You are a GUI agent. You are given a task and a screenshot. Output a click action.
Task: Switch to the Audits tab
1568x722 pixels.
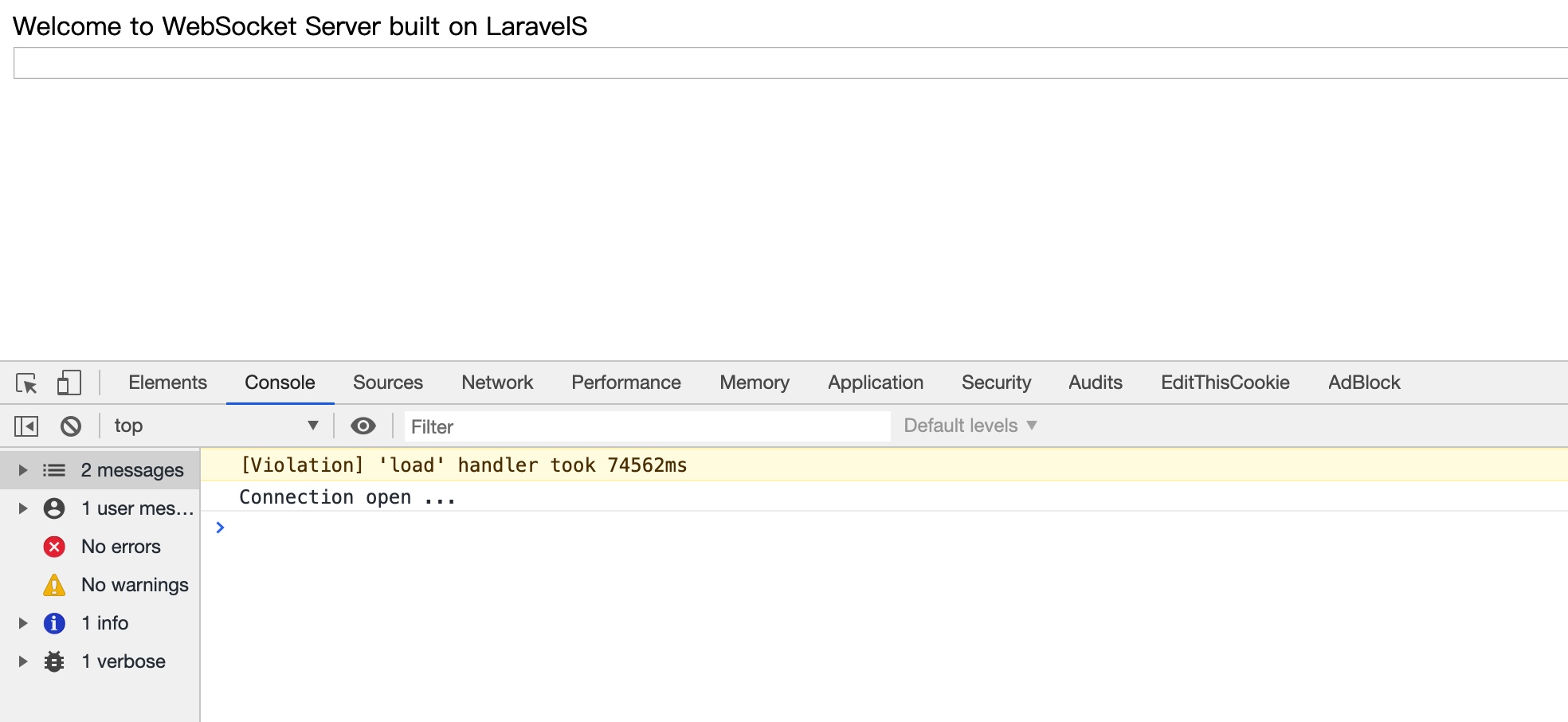coord(1096,383)
